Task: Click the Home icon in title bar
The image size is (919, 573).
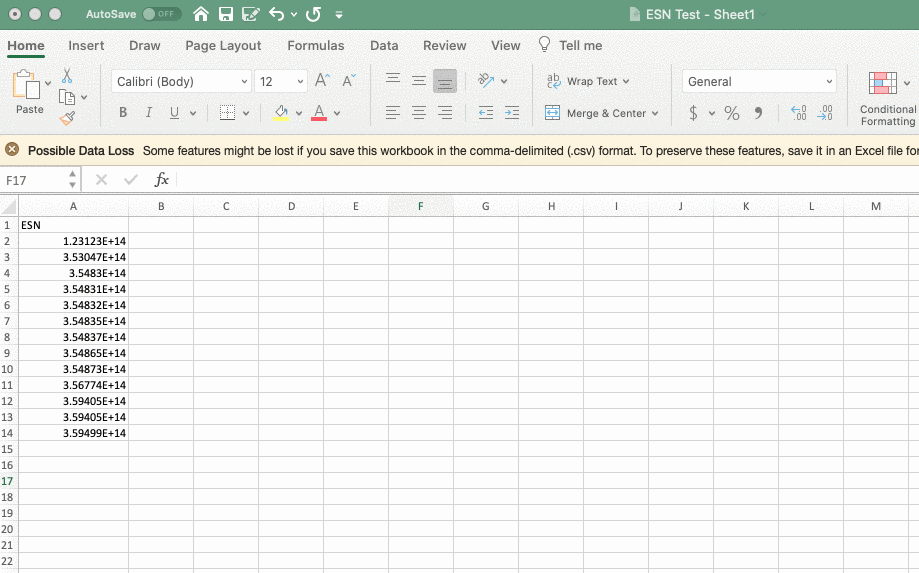Action: point(201,14)
